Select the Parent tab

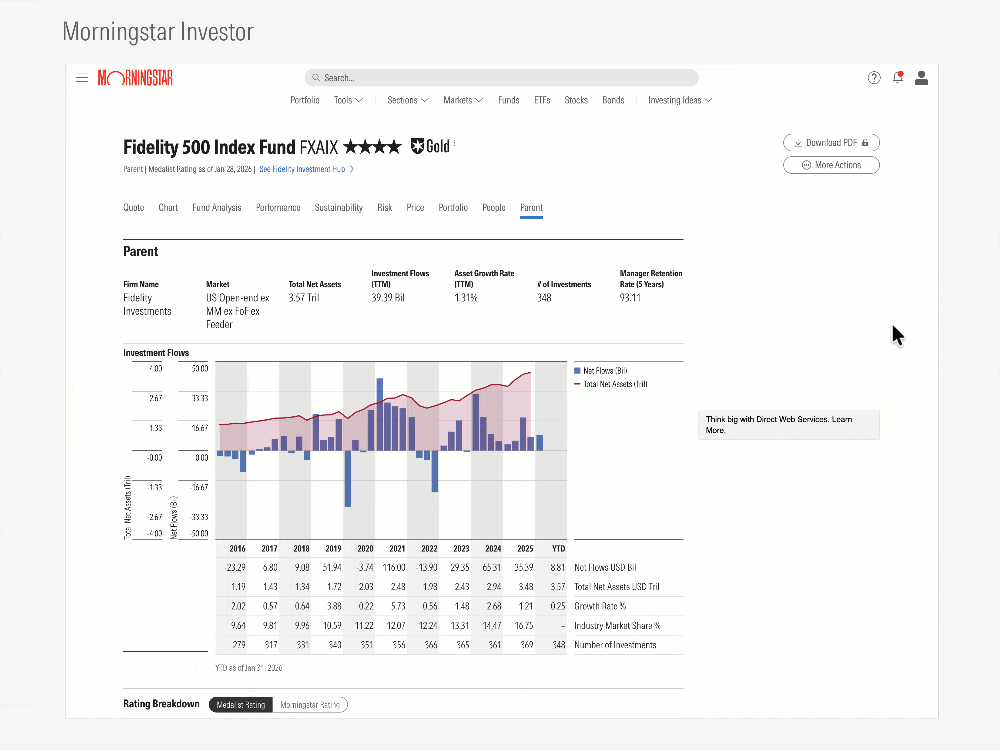[x=531, y=208]
